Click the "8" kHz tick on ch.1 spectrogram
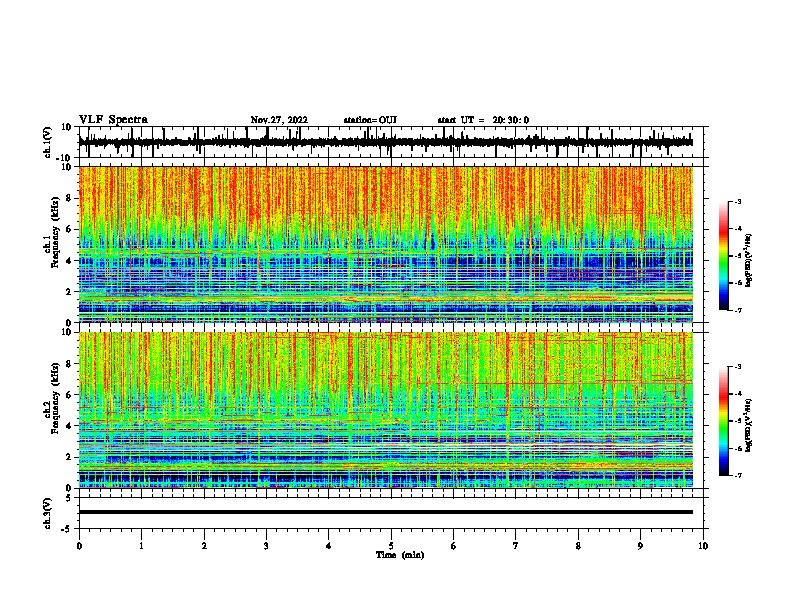Image resolution: width=792 pixels, height=612 pixels. pos(70,198)
